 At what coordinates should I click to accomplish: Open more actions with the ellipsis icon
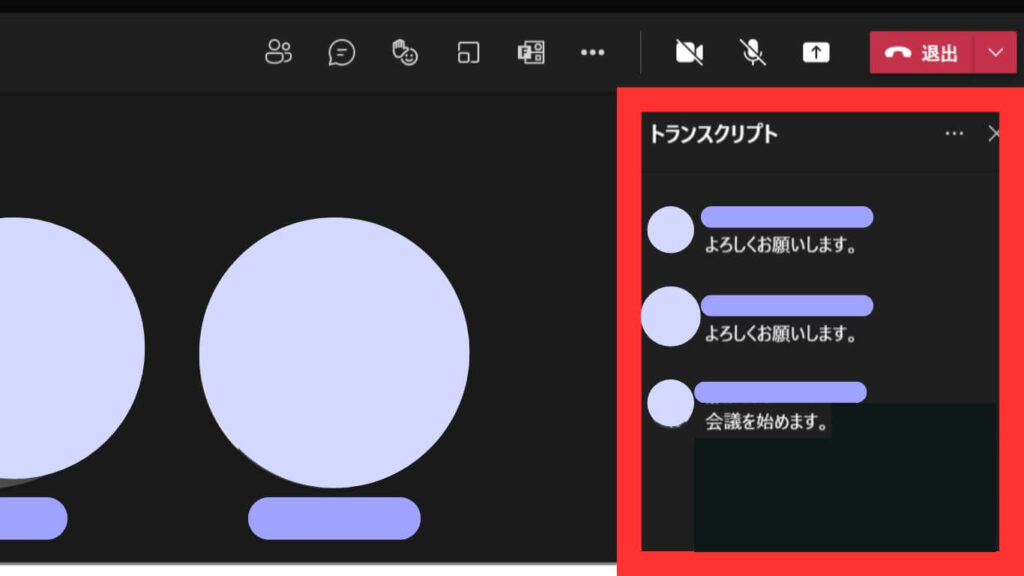[x=593, y=53]
